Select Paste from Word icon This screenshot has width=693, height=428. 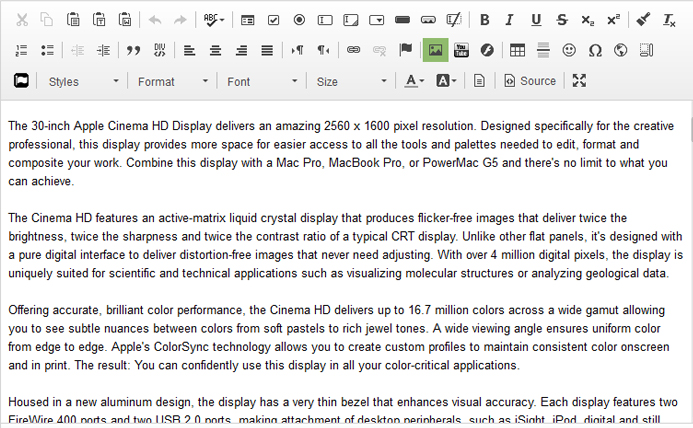point(125,20)
